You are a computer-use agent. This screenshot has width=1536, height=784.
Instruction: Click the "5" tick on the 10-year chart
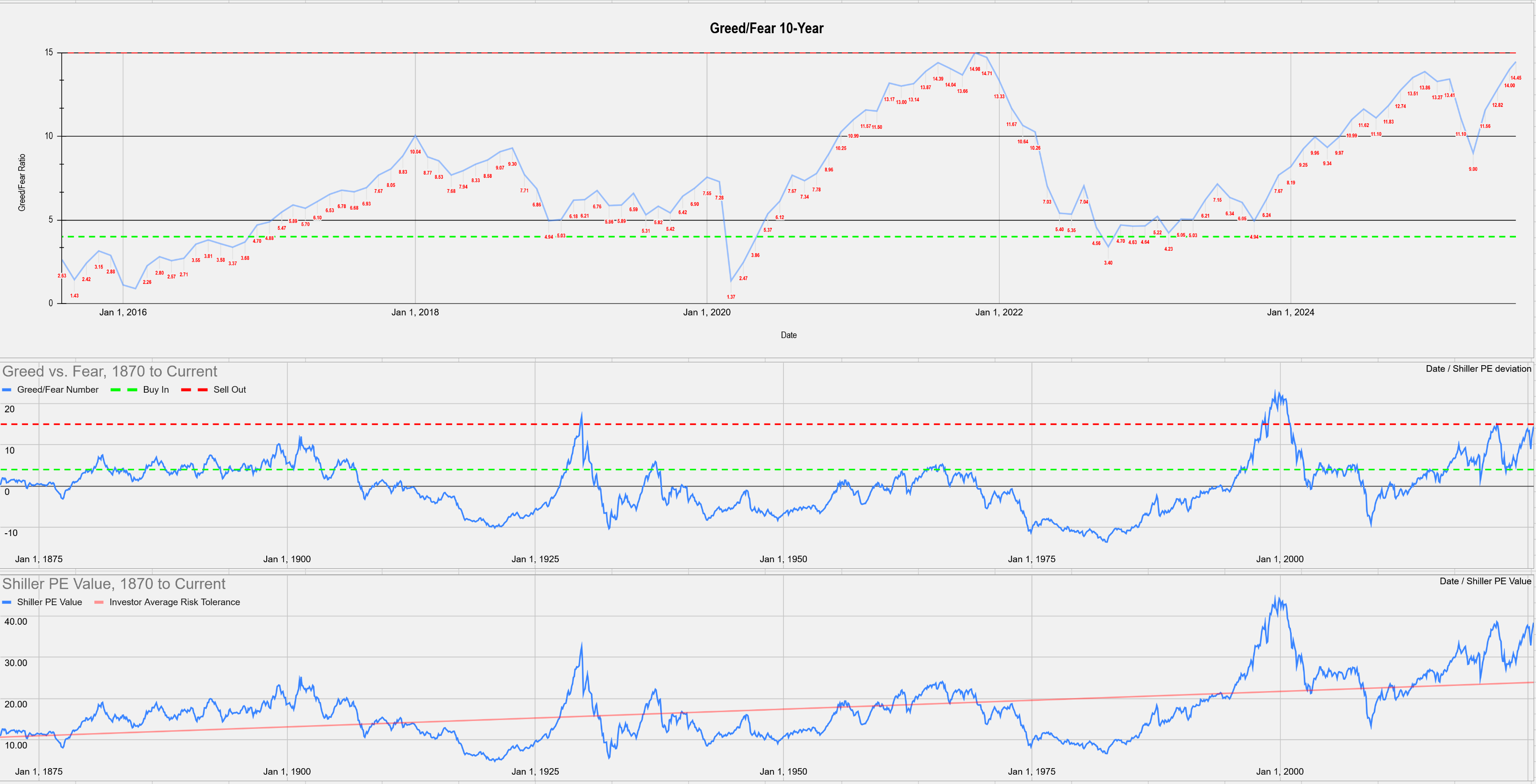[50, 219]
